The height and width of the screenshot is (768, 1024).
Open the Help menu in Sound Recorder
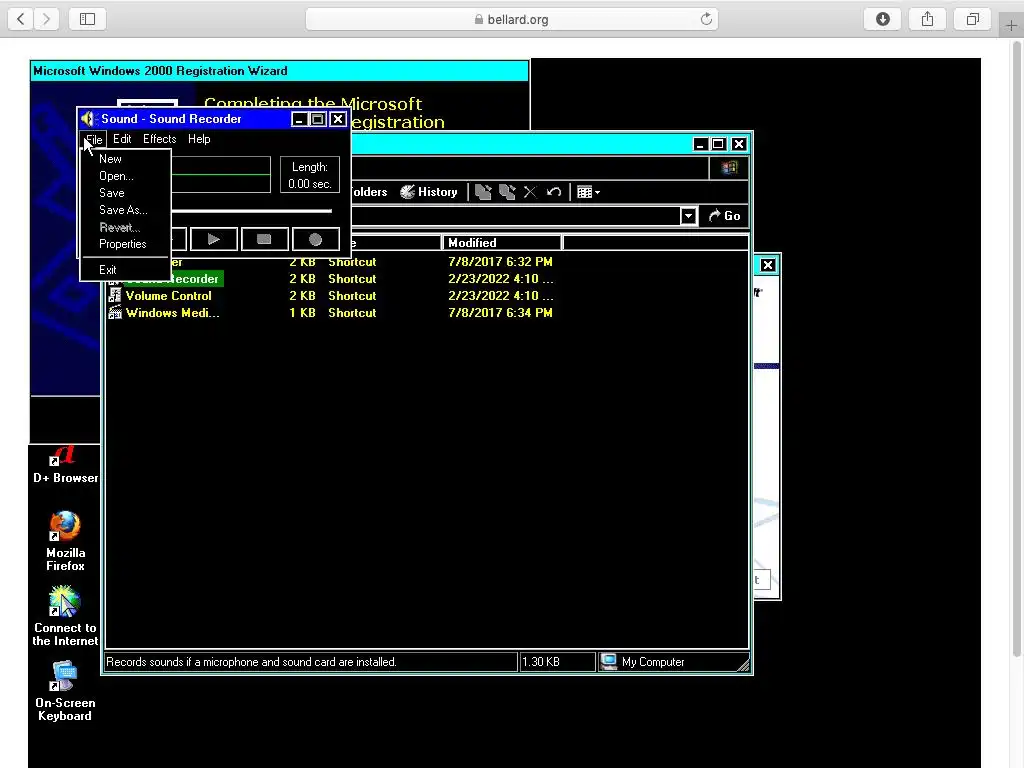pyautogui.click(x=199, y=139)
